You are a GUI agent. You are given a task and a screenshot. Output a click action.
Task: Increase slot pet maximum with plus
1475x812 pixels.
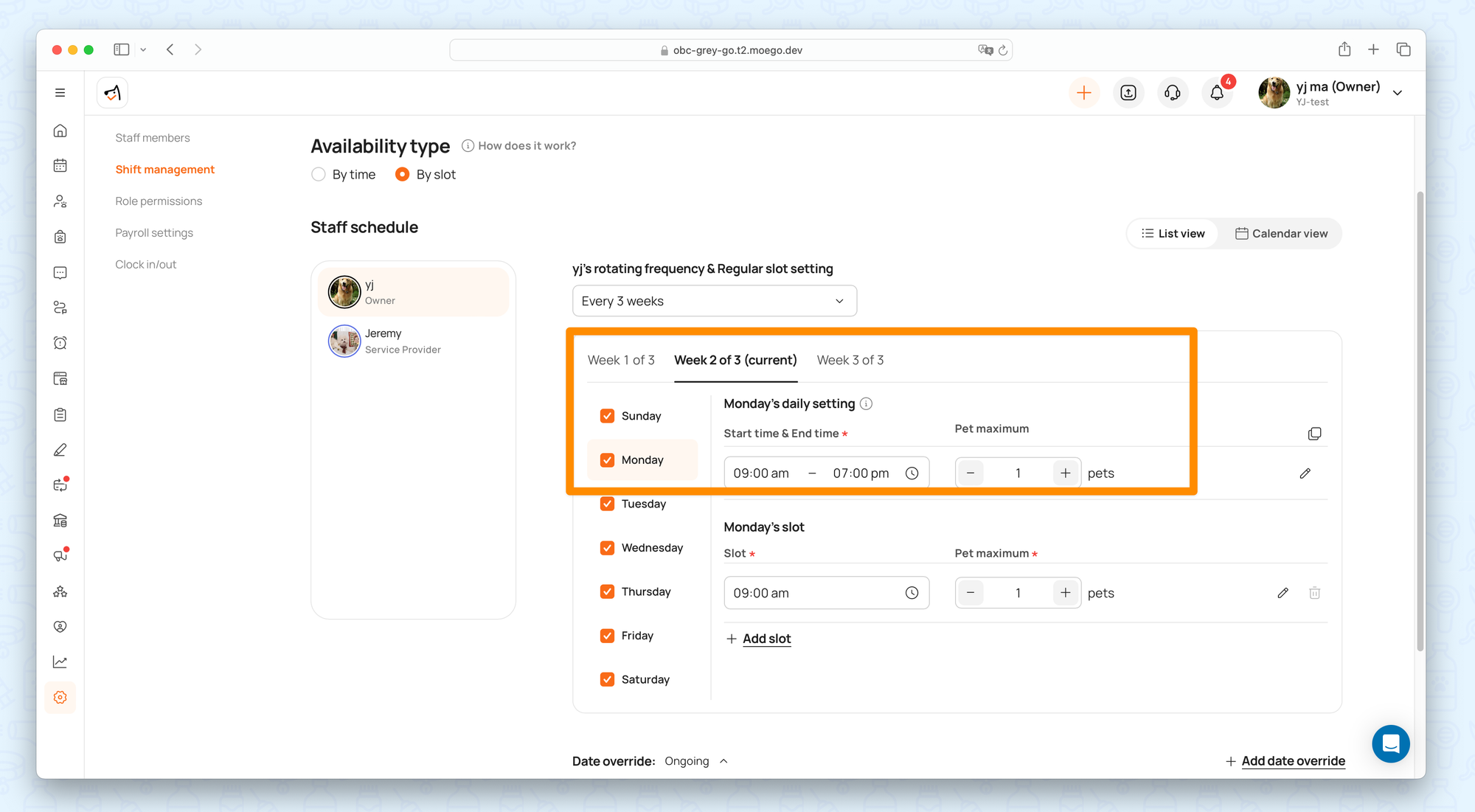click(1065, 593)
